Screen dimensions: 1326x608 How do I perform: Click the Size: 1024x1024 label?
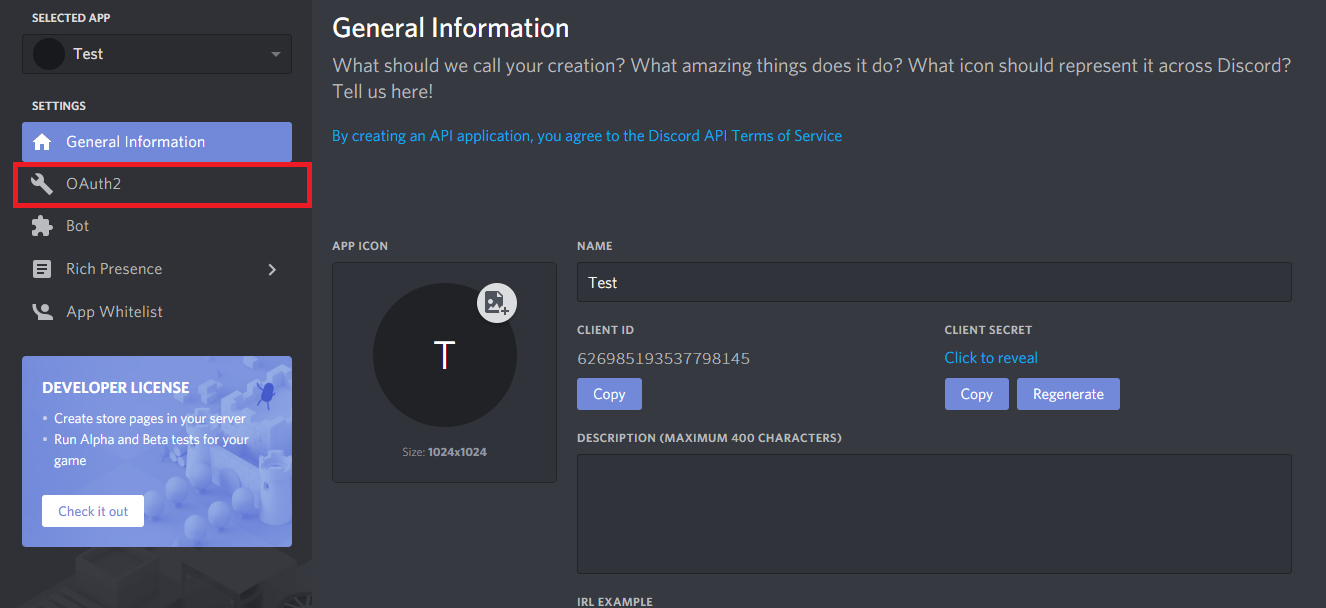444,452
